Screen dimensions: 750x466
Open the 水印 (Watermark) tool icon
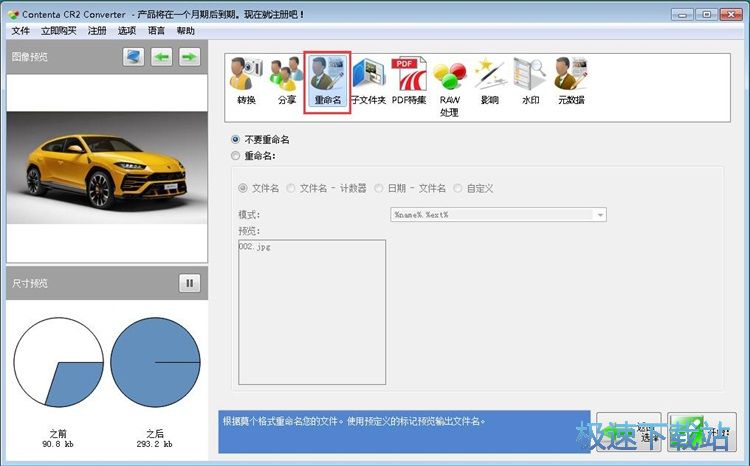point(530,82)
